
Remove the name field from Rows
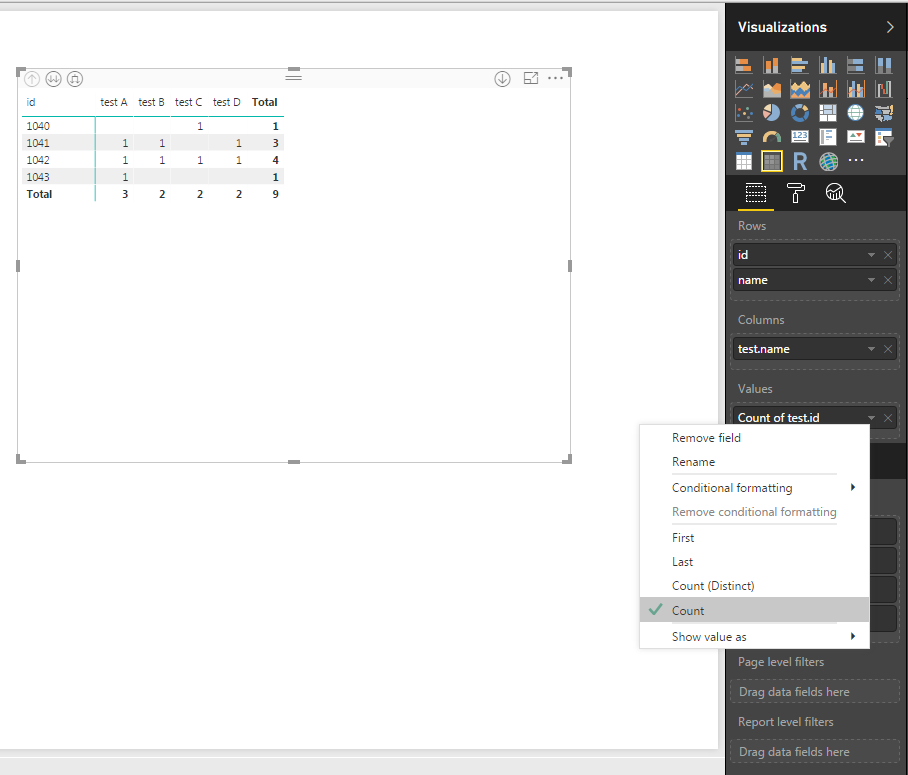point(888,281)
